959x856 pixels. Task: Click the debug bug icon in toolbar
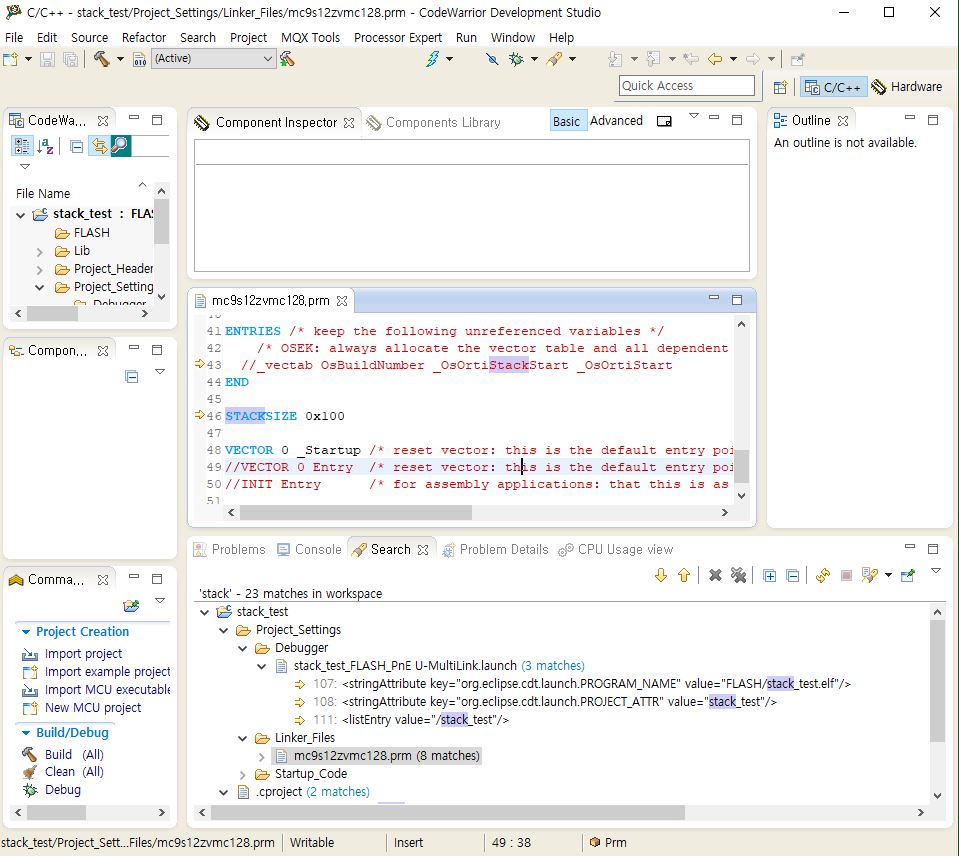point(516,59)
